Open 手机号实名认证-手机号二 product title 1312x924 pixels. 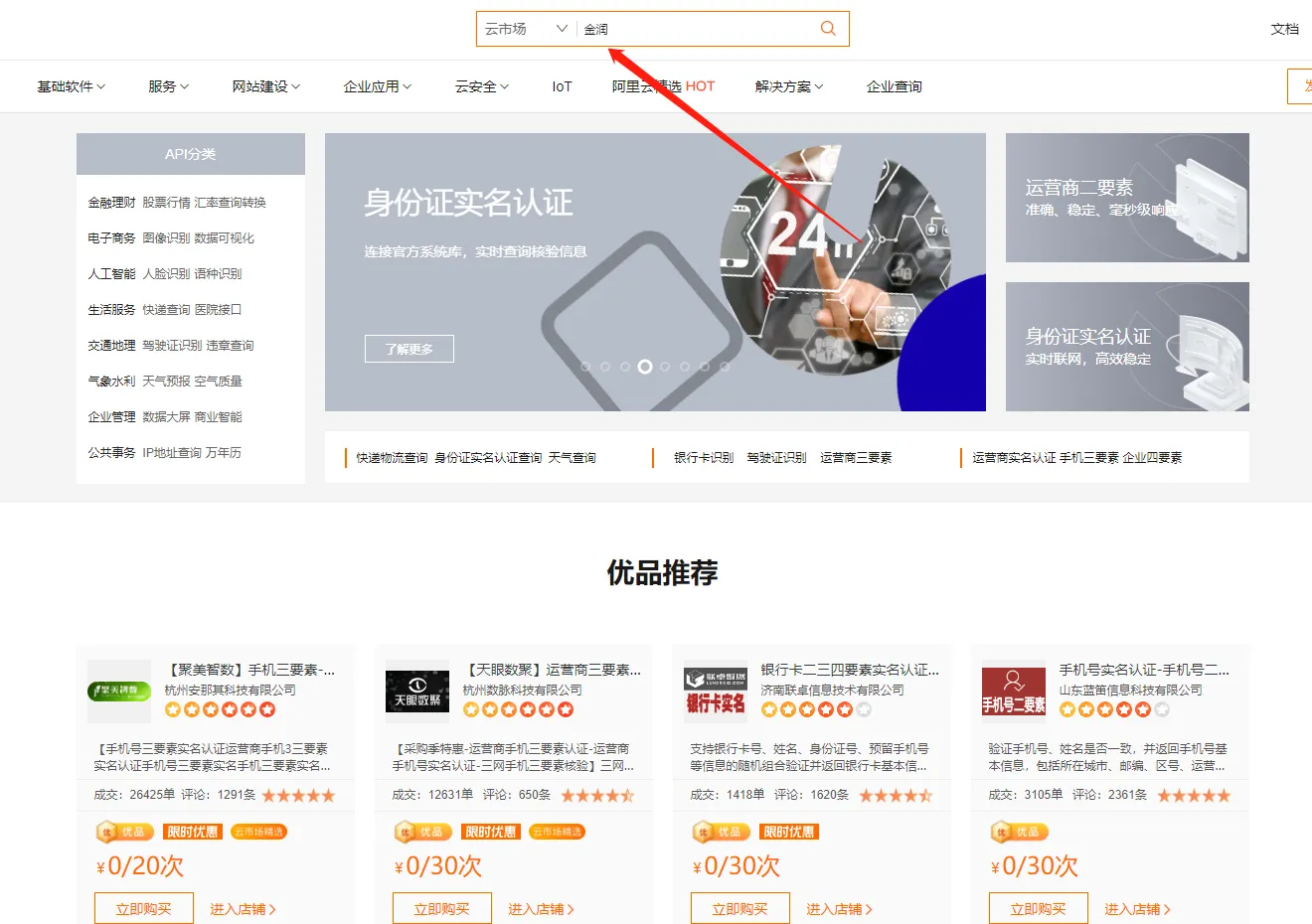pos(1144,670)
